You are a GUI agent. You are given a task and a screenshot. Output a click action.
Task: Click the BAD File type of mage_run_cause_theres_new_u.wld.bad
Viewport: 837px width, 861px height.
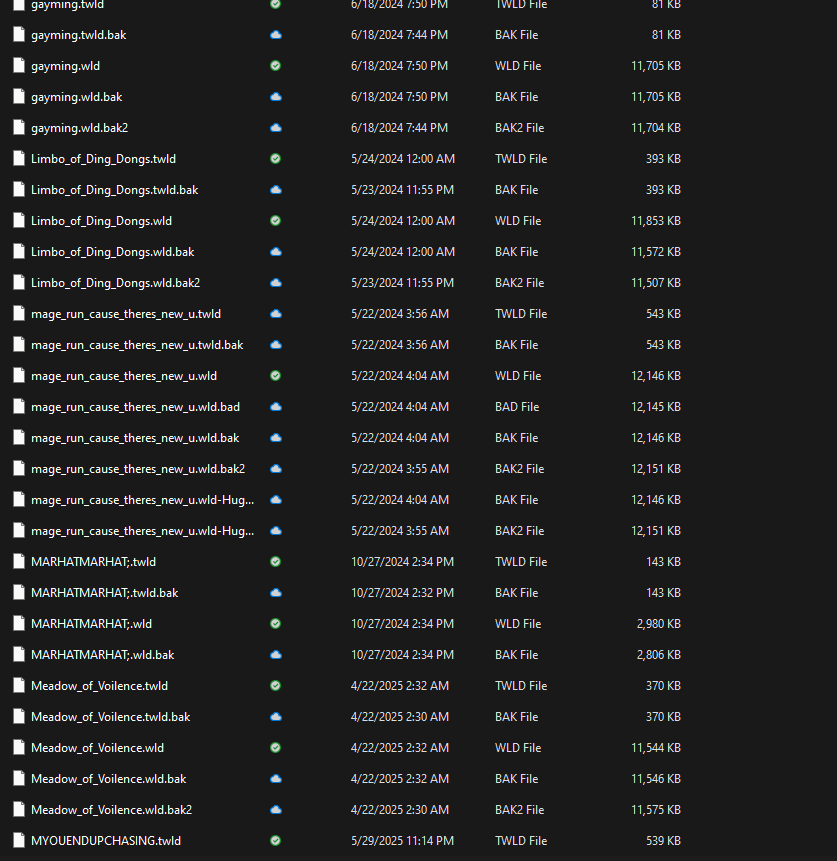tap(517, 407)
